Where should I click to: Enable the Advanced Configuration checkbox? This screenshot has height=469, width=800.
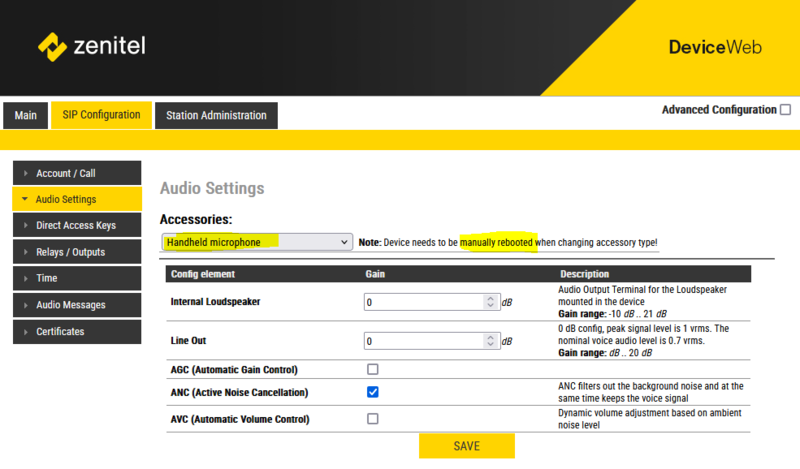tap(785, 110)
